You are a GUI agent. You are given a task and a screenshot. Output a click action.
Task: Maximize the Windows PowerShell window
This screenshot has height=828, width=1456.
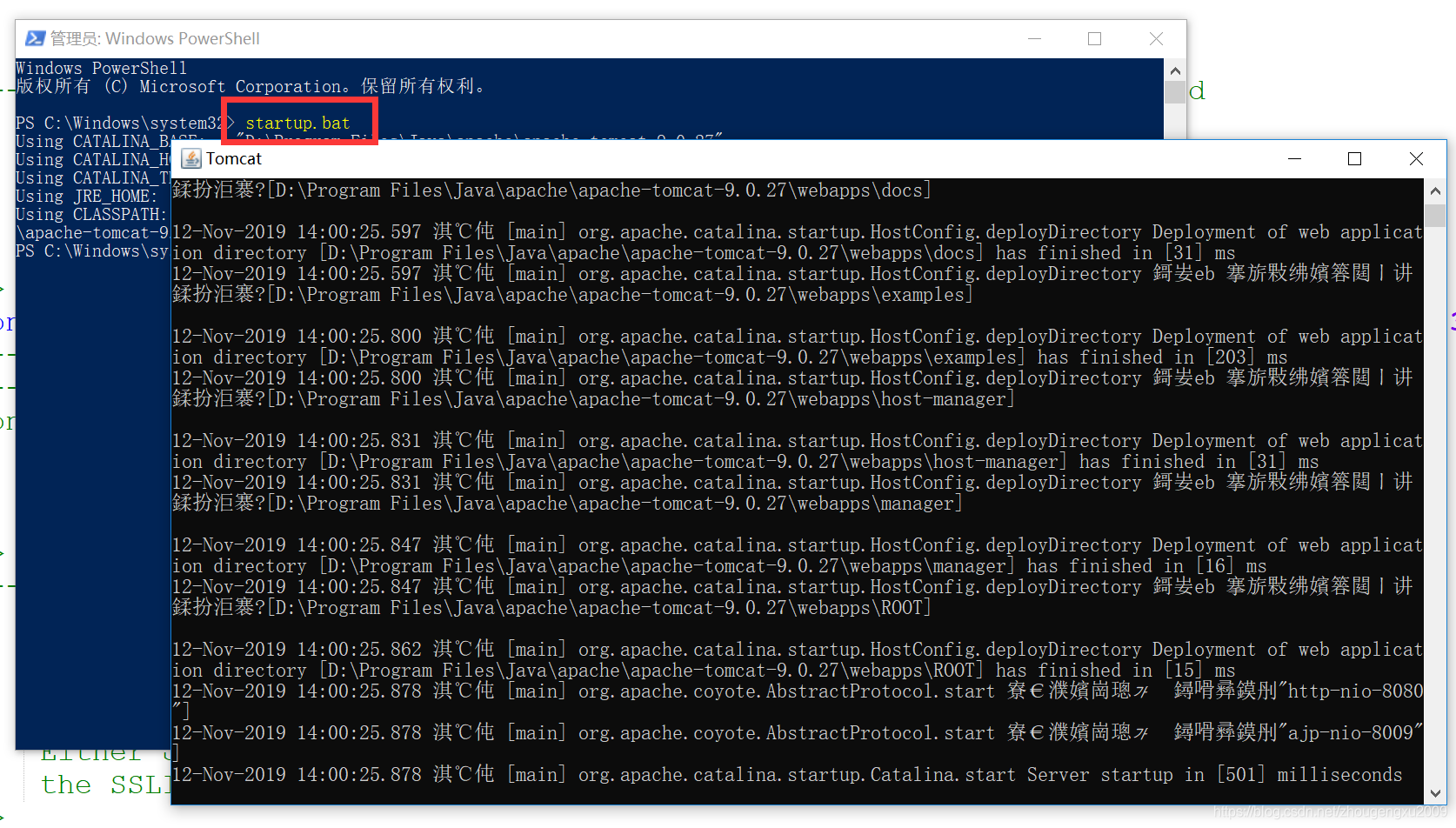(x=1094, y=38)
